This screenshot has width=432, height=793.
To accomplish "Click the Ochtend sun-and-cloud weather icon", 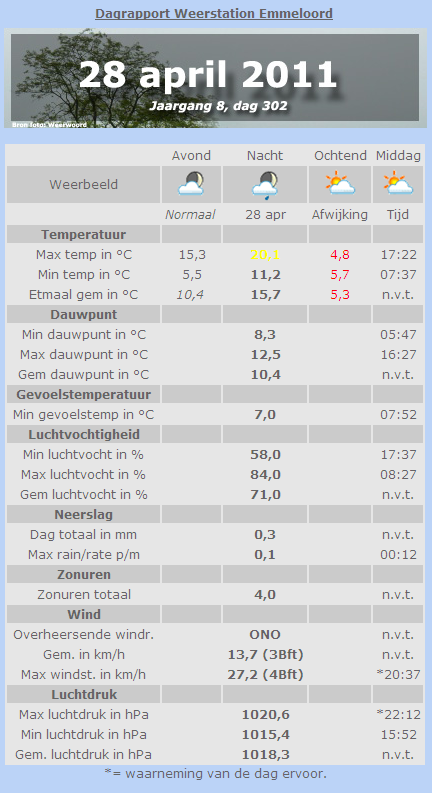I will click(340, 183).
